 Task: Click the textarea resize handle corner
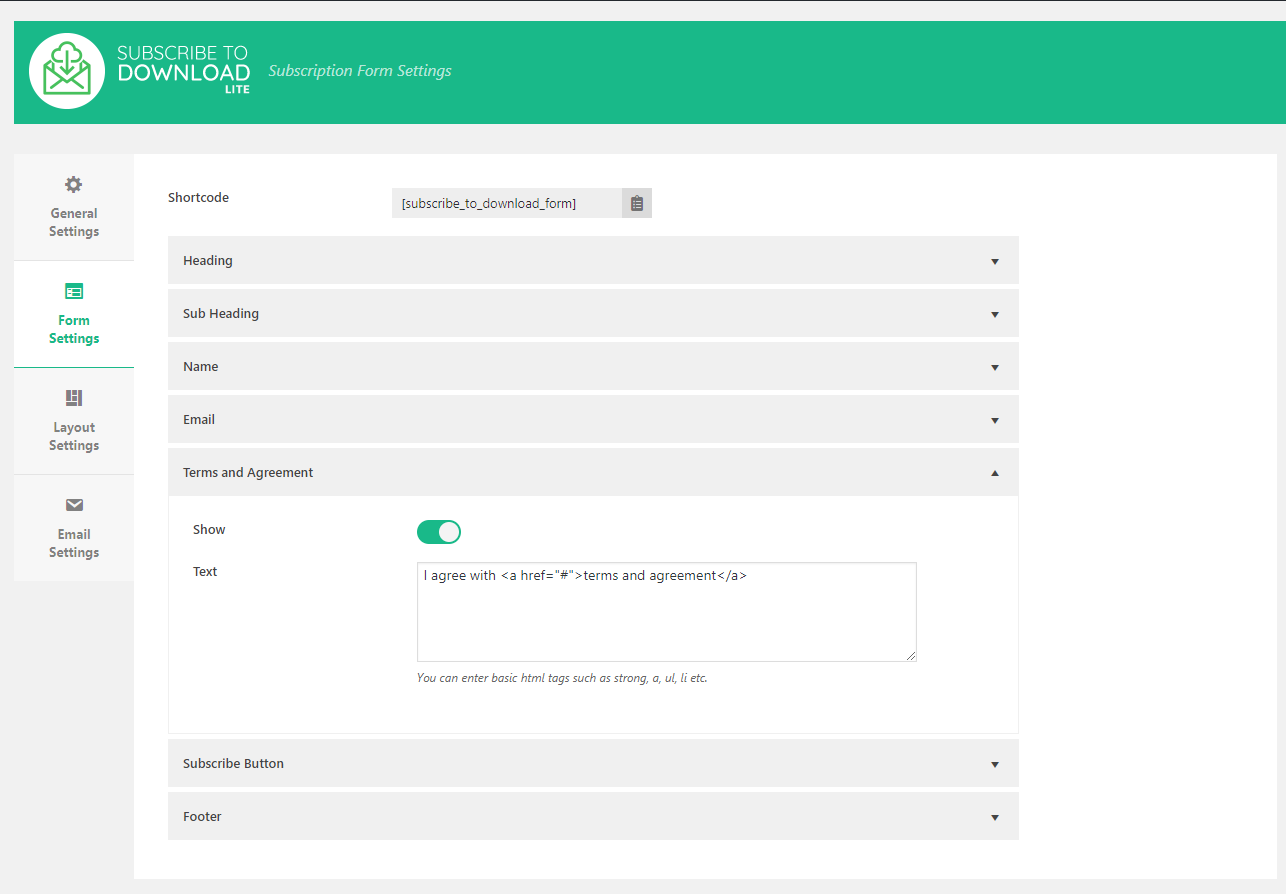[x=911, y=656]
